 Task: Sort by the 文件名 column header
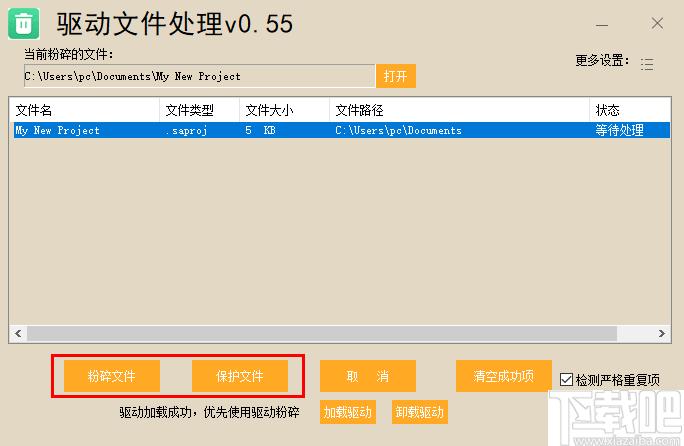(84, 110)
